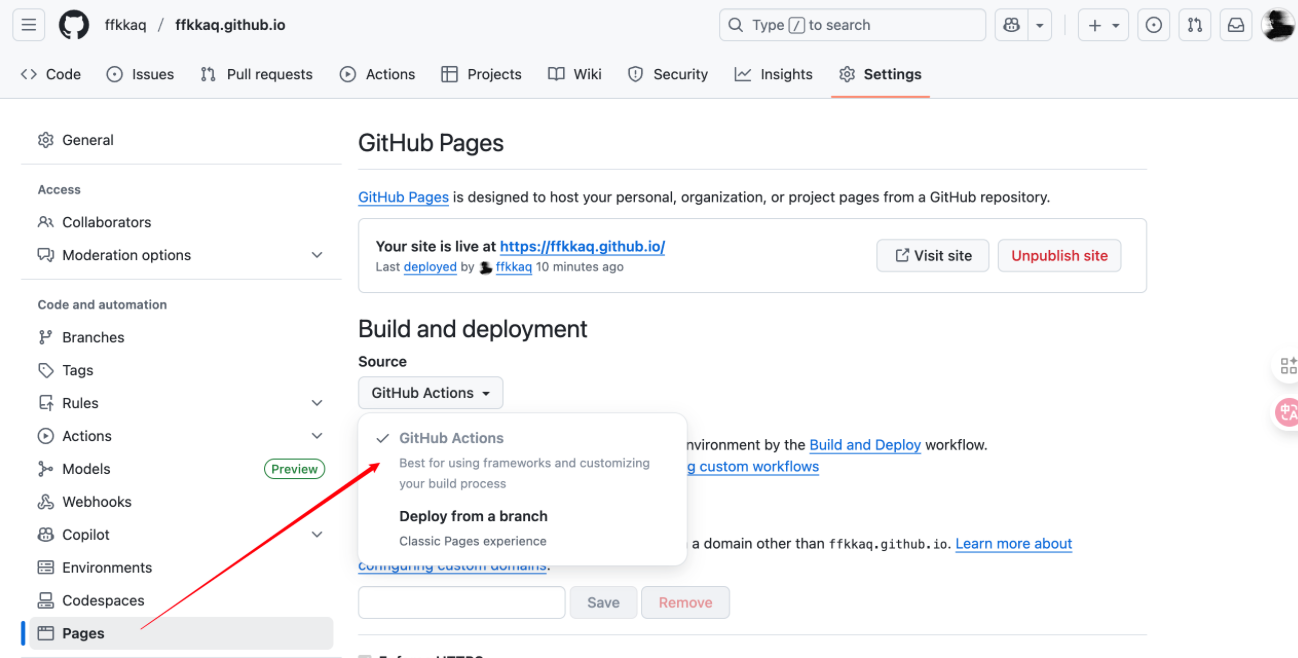Switch to the Pull requests tab
Image resolution: width=1298 pixels, height=658 pixels.
point(256,74)
